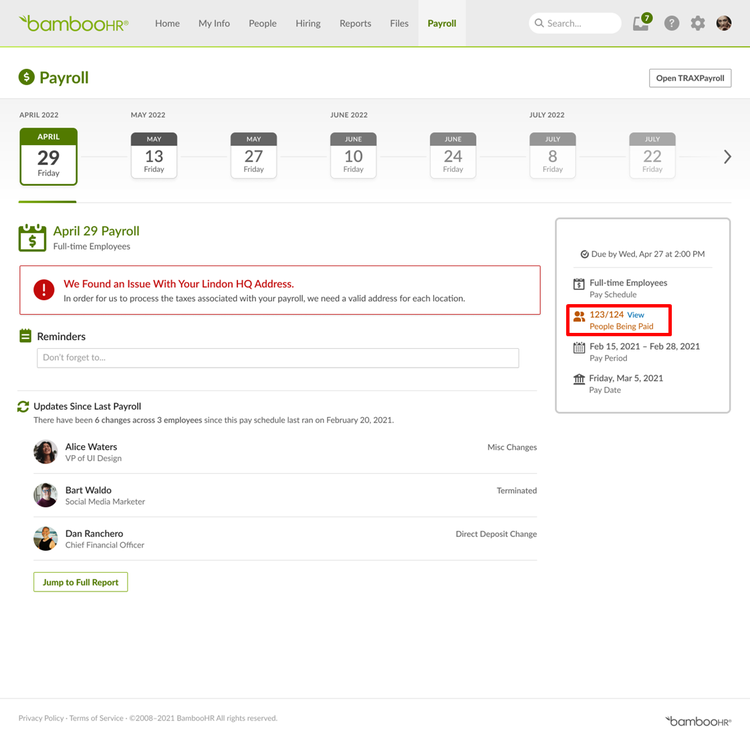Open the Files tab

(399, 23)
